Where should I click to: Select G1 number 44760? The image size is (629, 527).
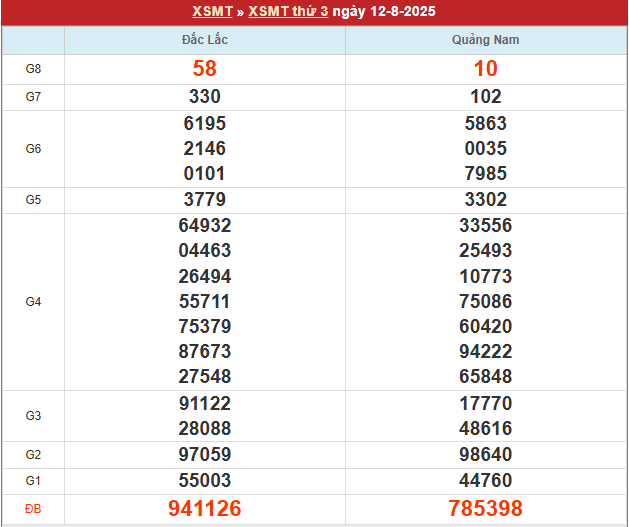485,480
